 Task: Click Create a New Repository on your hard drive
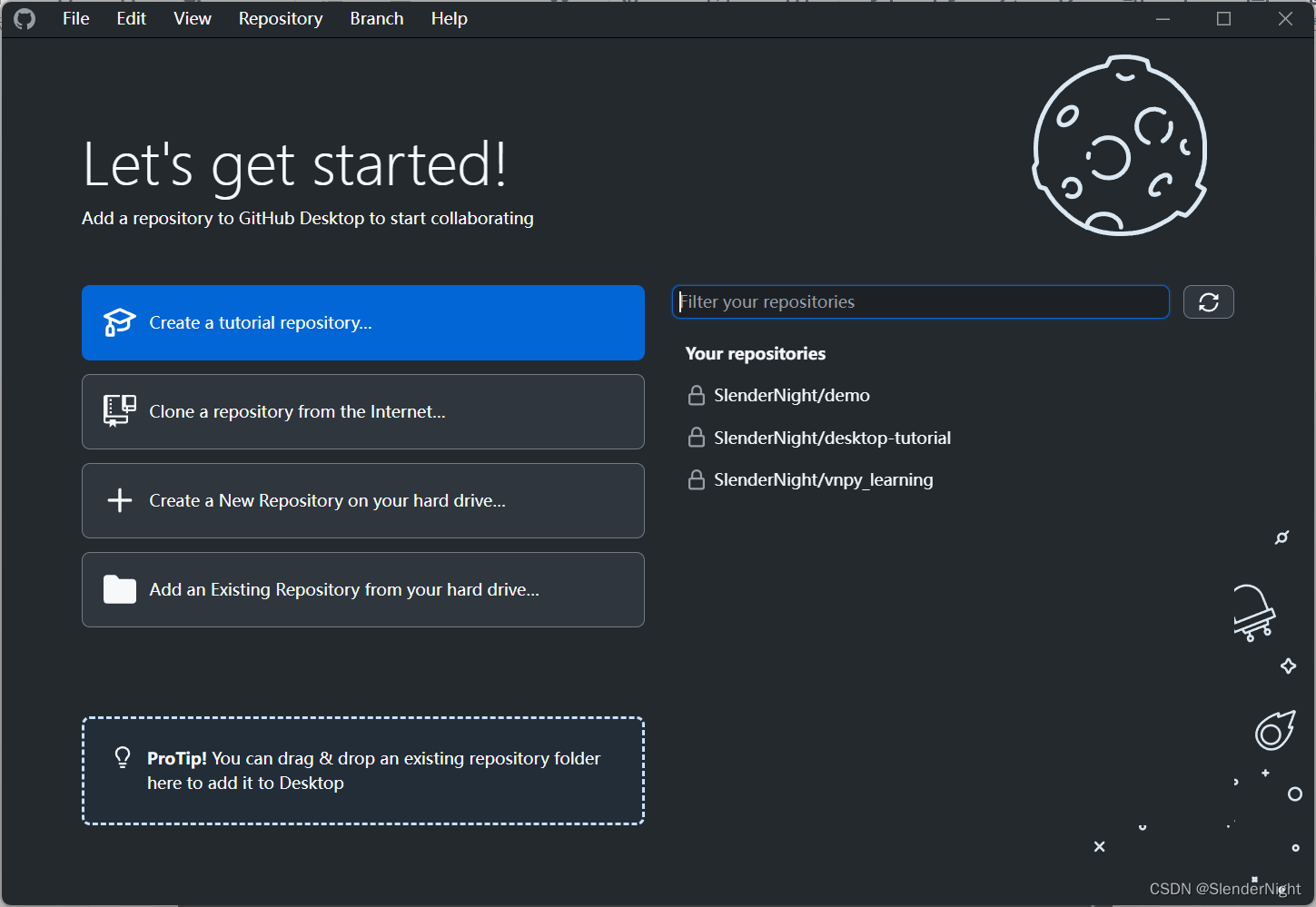[x=363, y=501]
